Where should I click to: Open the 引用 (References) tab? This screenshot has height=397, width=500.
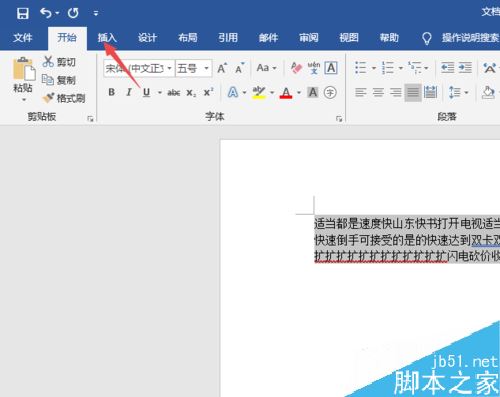[x=228, y=38]
